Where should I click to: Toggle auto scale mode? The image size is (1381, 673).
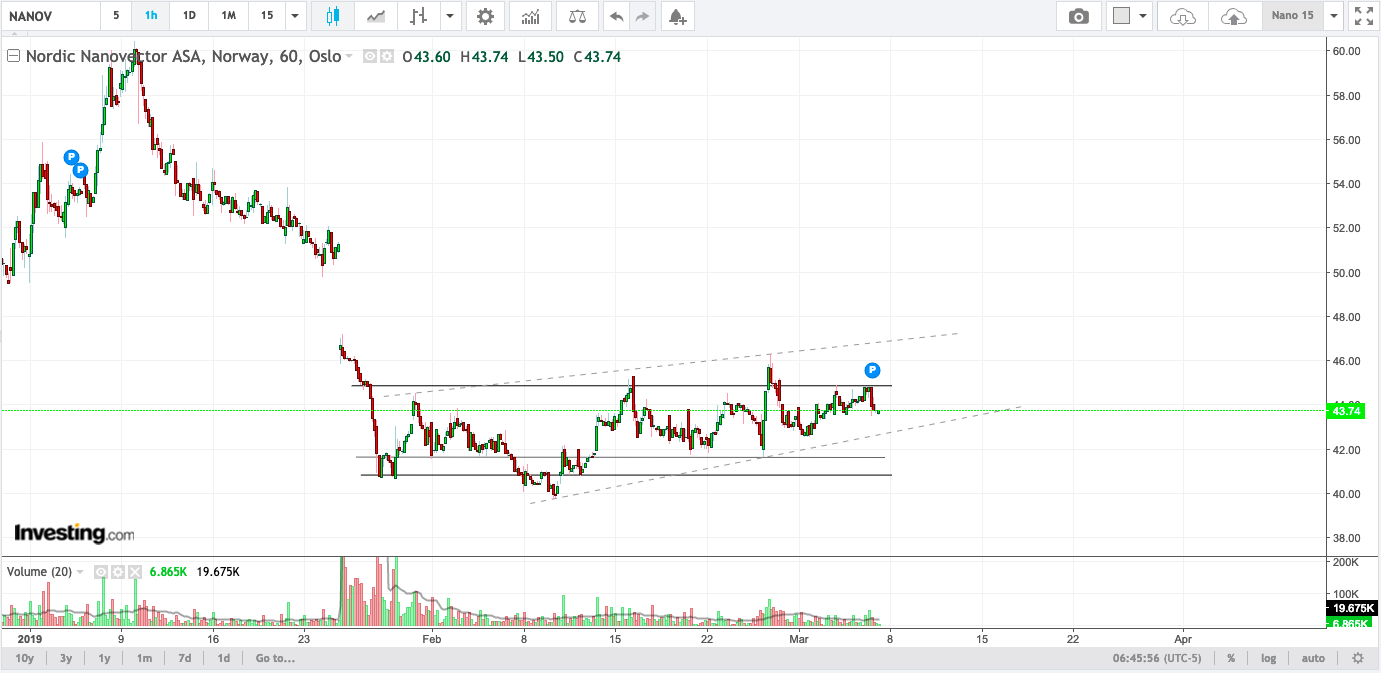pyautogui.click(x=1313, y=658)
